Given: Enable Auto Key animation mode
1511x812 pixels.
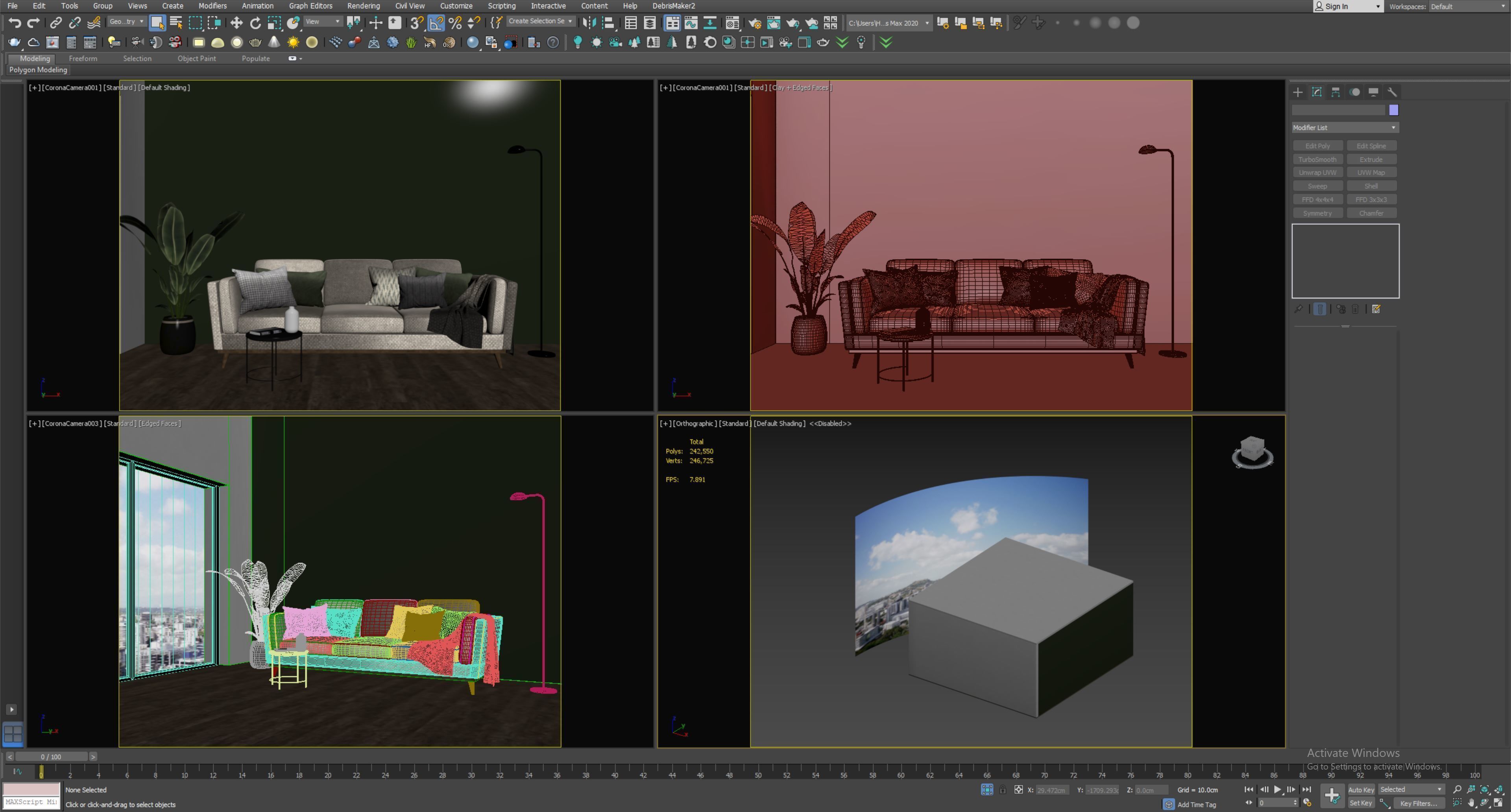Looking at the screenshot, I should pos(1361,789).
